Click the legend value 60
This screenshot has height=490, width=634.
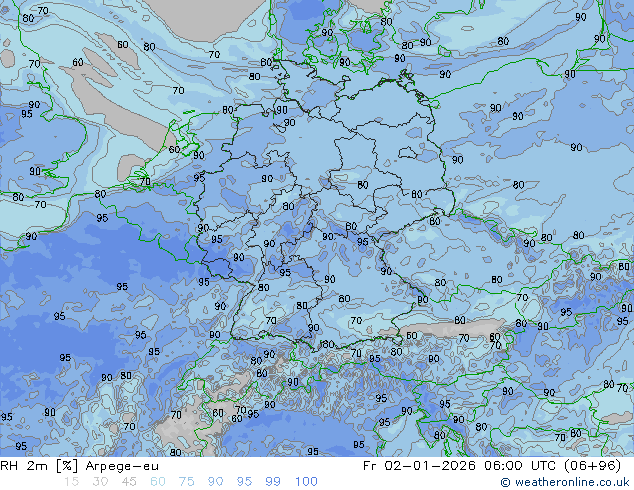point(158,482)
